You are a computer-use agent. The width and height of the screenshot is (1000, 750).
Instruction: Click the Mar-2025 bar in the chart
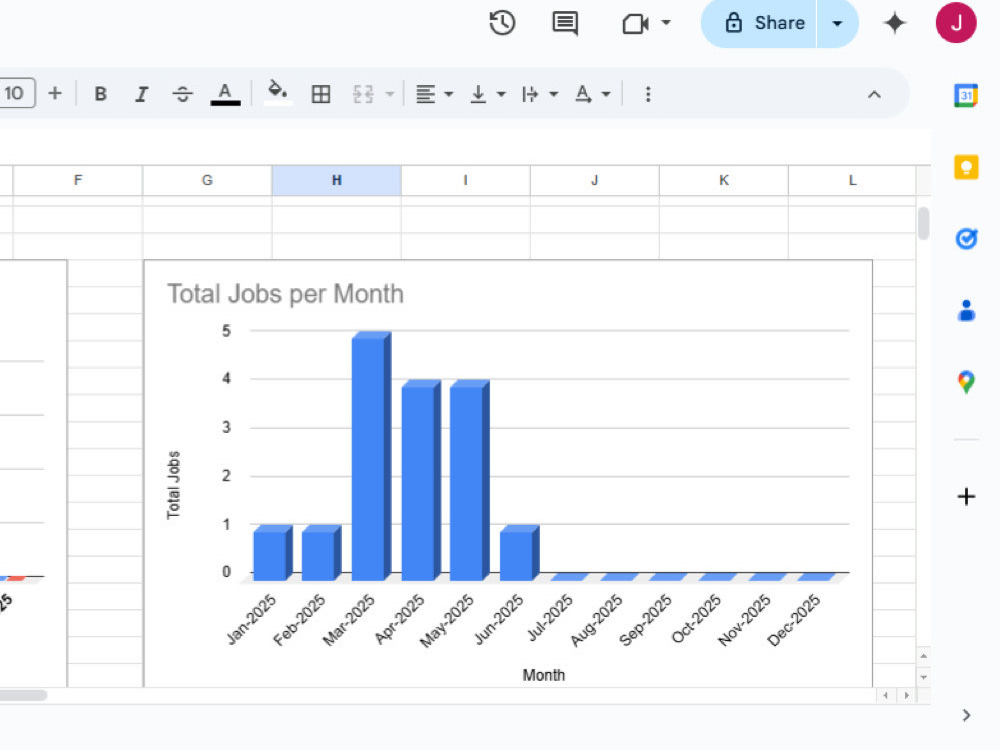(x=371, y=456)
